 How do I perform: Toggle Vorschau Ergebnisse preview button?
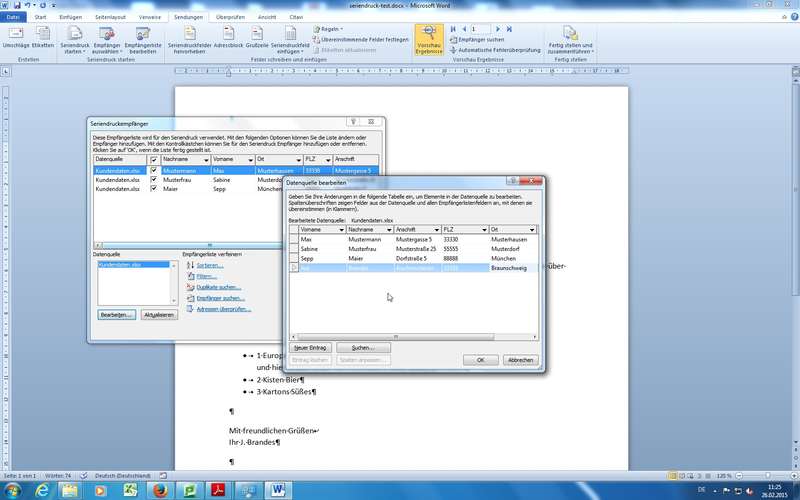[x=430, y=40]
